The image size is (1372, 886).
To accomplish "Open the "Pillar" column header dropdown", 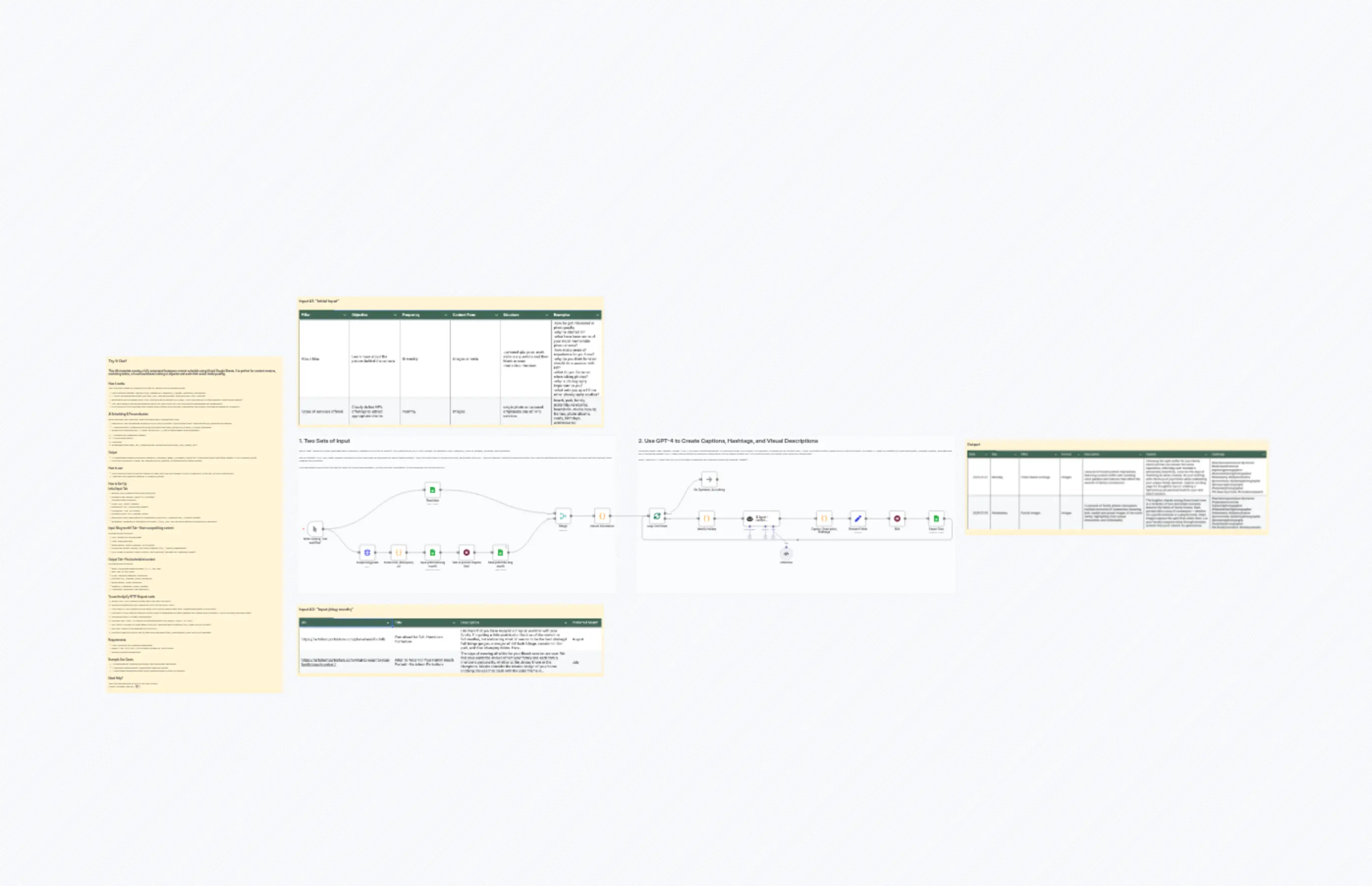I will (345, 315).
